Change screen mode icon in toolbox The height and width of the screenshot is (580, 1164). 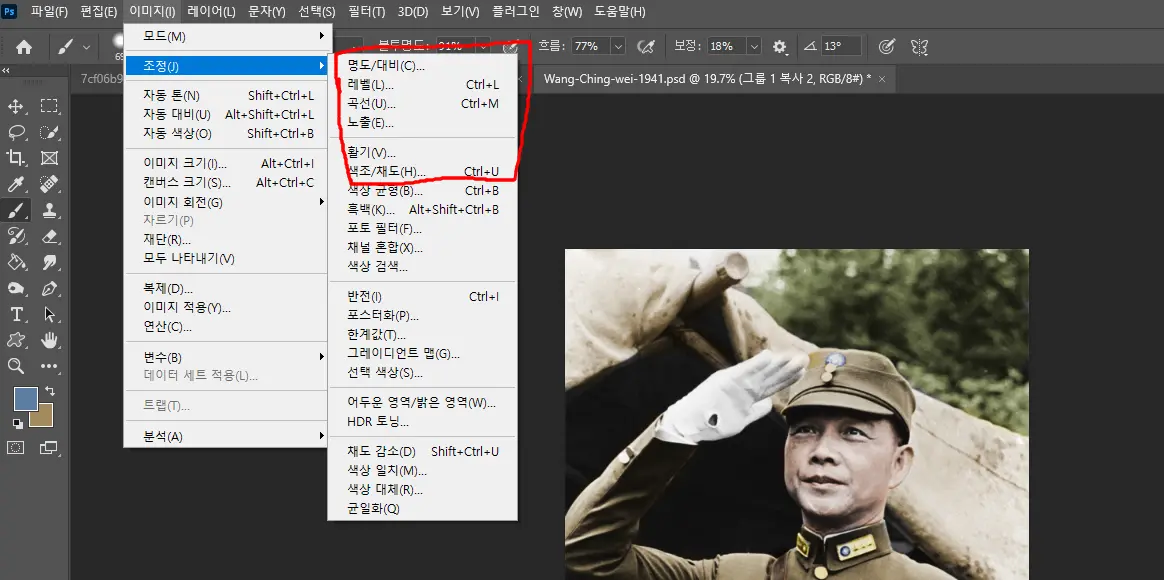(x=49, y=447)
